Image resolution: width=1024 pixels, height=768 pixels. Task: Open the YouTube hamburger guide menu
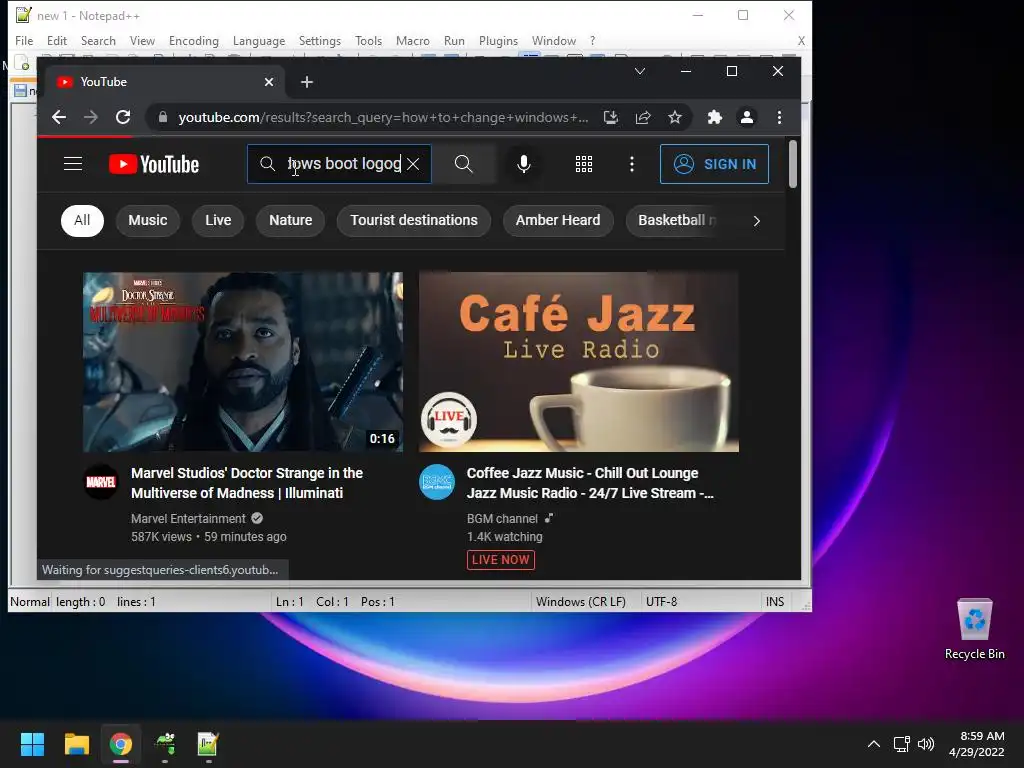pos(73,164)
